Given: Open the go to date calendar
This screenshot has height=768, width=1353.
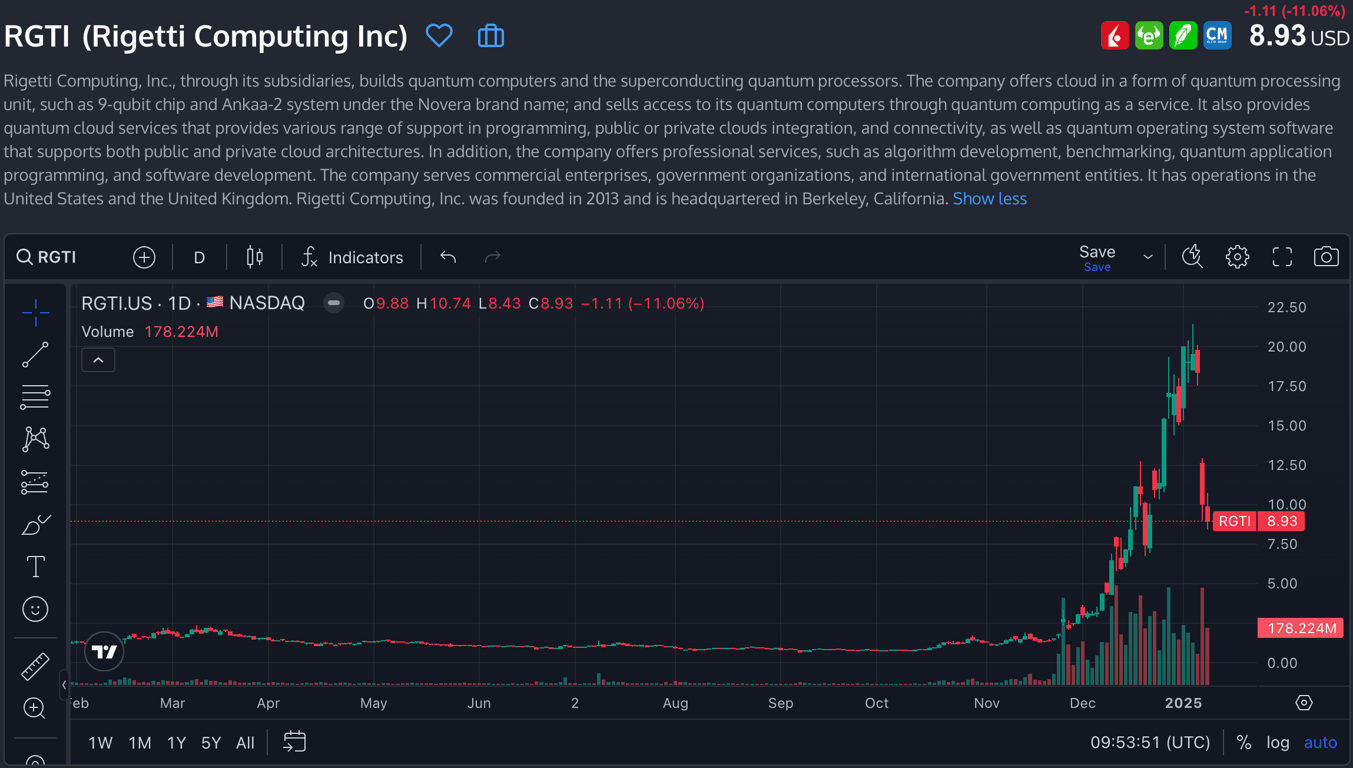Looking at the screenshot, I should pos(294,742).
